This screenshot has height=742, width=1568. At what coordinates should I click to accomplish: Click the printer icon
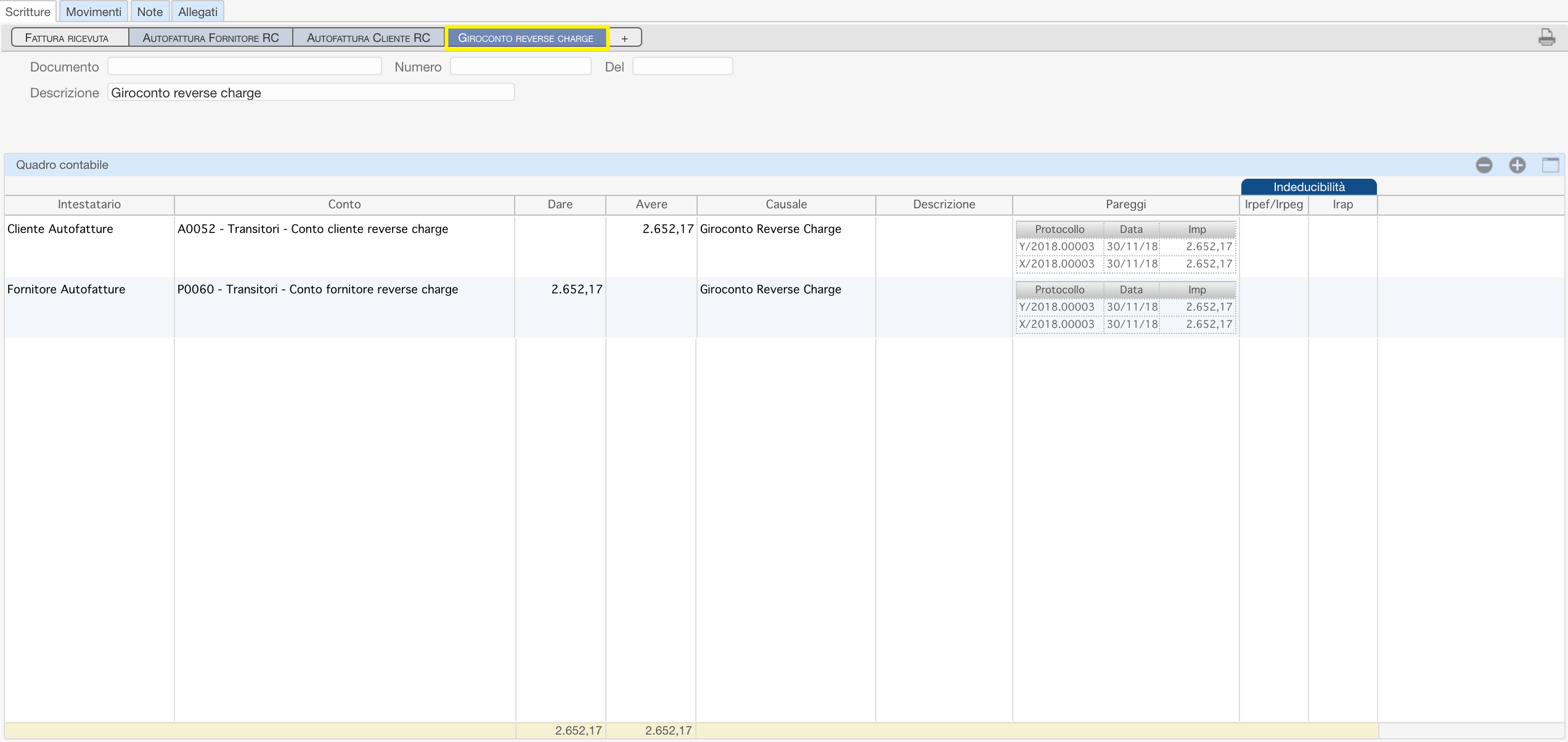point(1546,38)
